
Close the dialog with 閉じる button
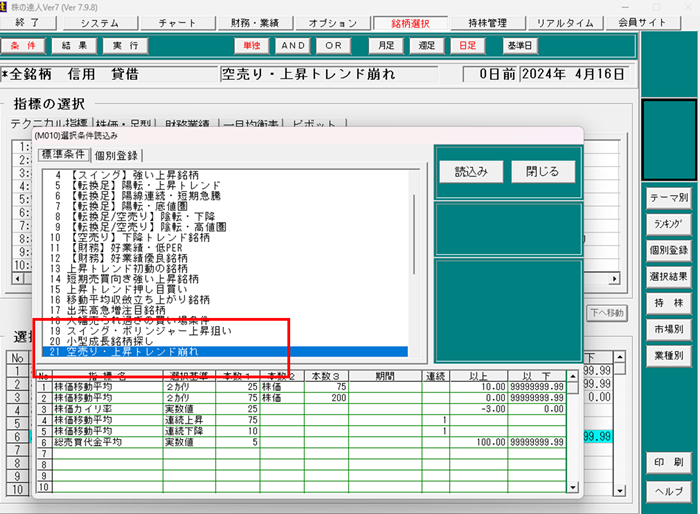click(543, 171)
